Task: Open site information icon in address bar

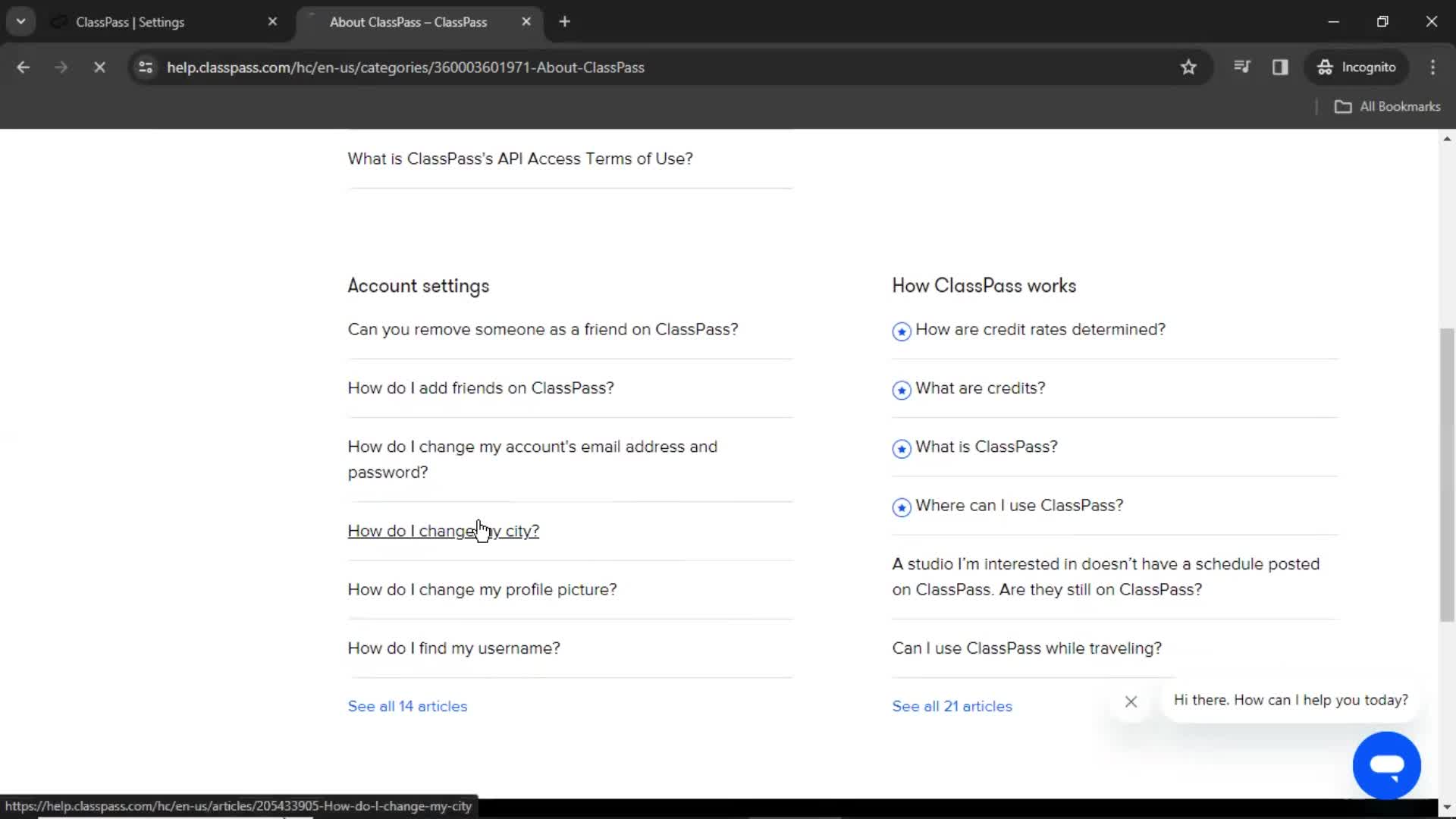Action: tap(146, 67)
